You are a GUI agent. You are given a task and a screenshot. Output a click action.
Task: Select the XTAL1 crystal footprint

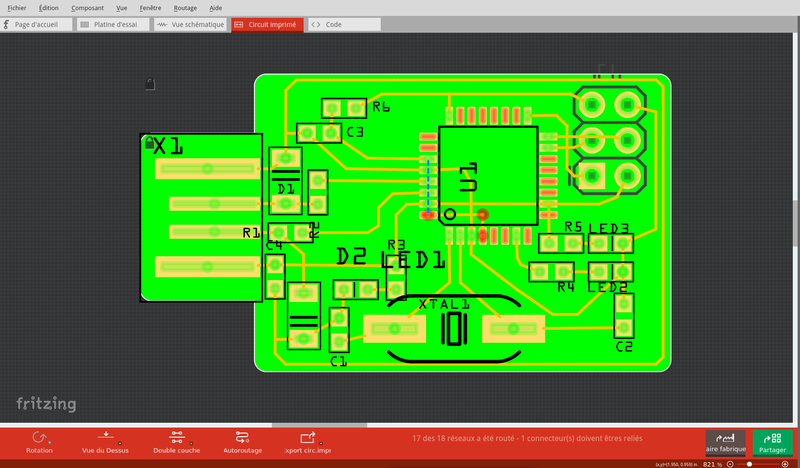[455, 328]
